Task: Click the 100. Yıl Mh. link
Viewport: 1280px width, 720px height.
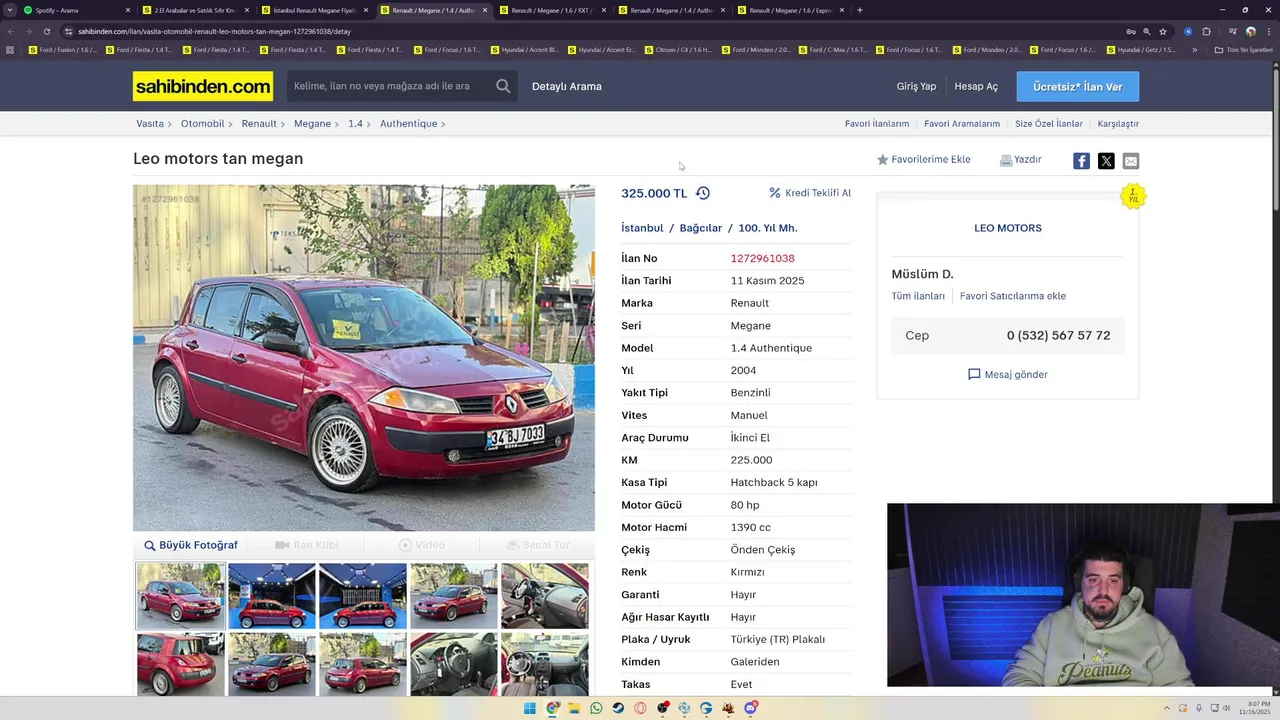Action: pyautogui.click(x=768, y=228)
